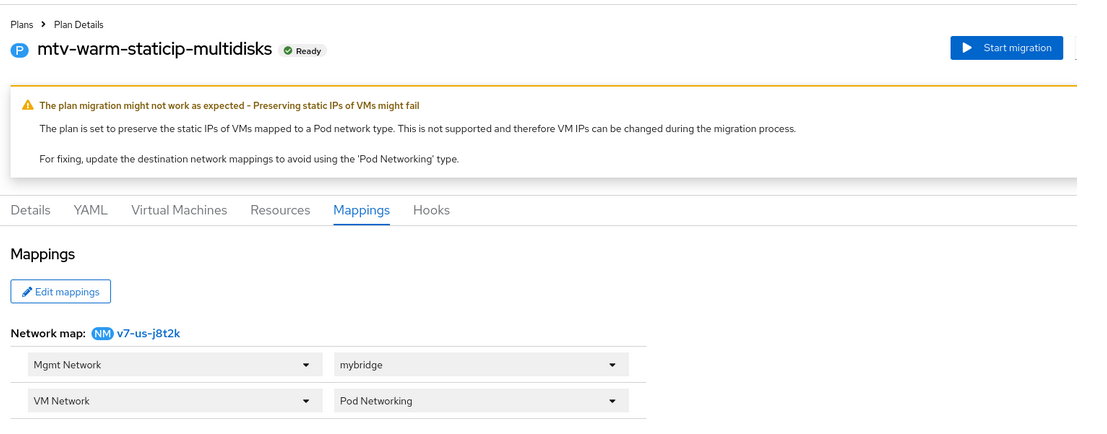Viewport: 1107px width, 434px height.
Task: Switch to the Details tab
Action: (30, 210)
